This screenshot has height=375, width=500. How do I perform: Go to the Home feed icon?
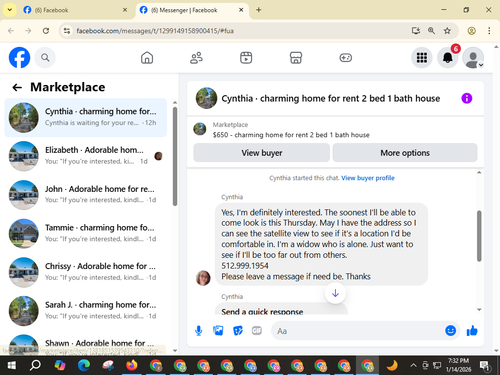pyautogui.click(x=147, y=58)
